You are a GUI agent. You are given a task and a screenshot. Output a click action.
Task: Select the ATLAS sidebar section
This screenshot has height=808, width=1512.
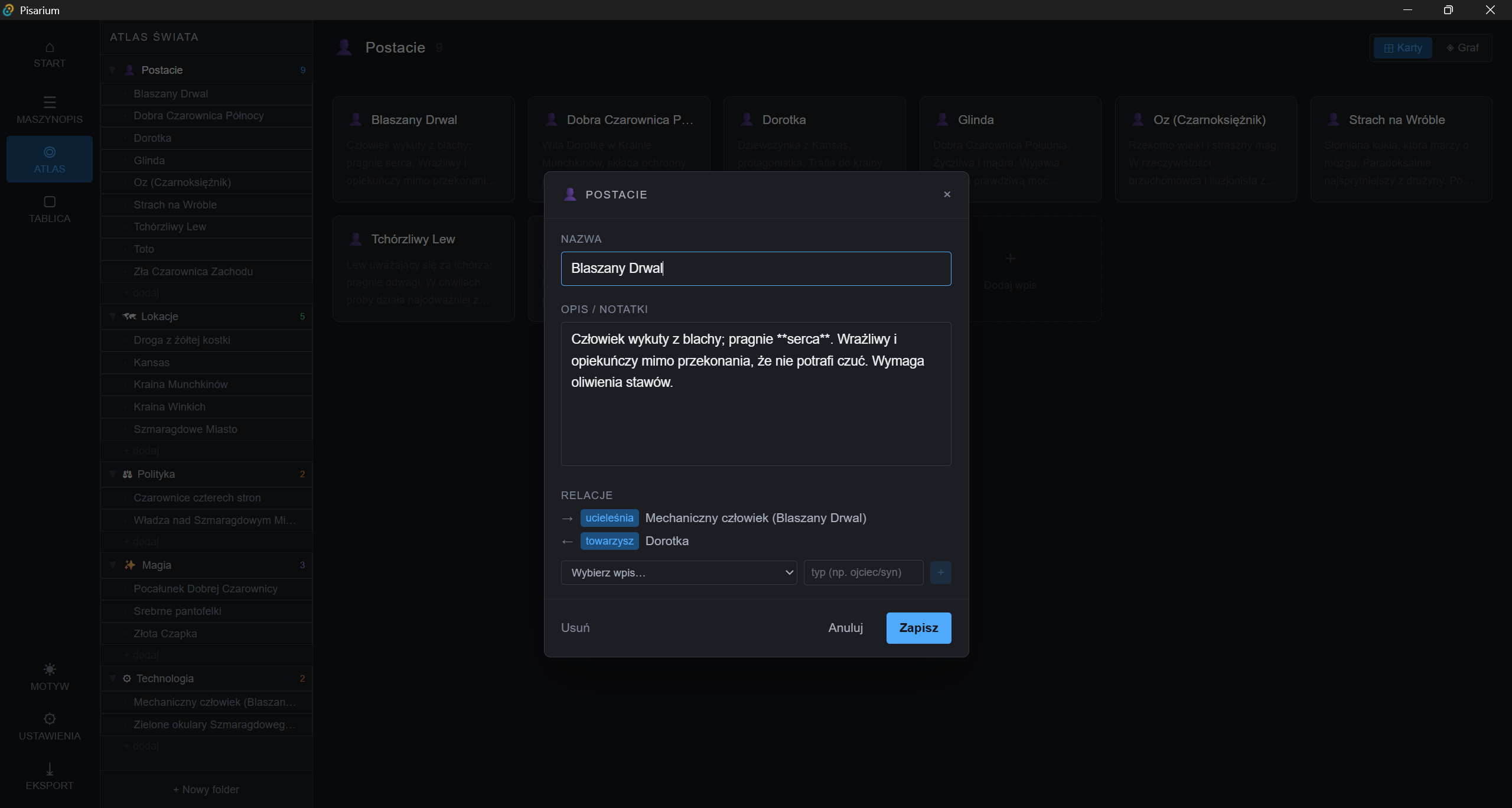(x=50, y=159)
